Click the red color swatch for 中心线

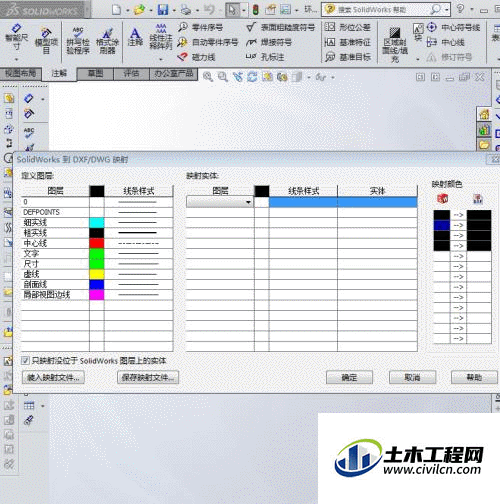coord(97,243)
